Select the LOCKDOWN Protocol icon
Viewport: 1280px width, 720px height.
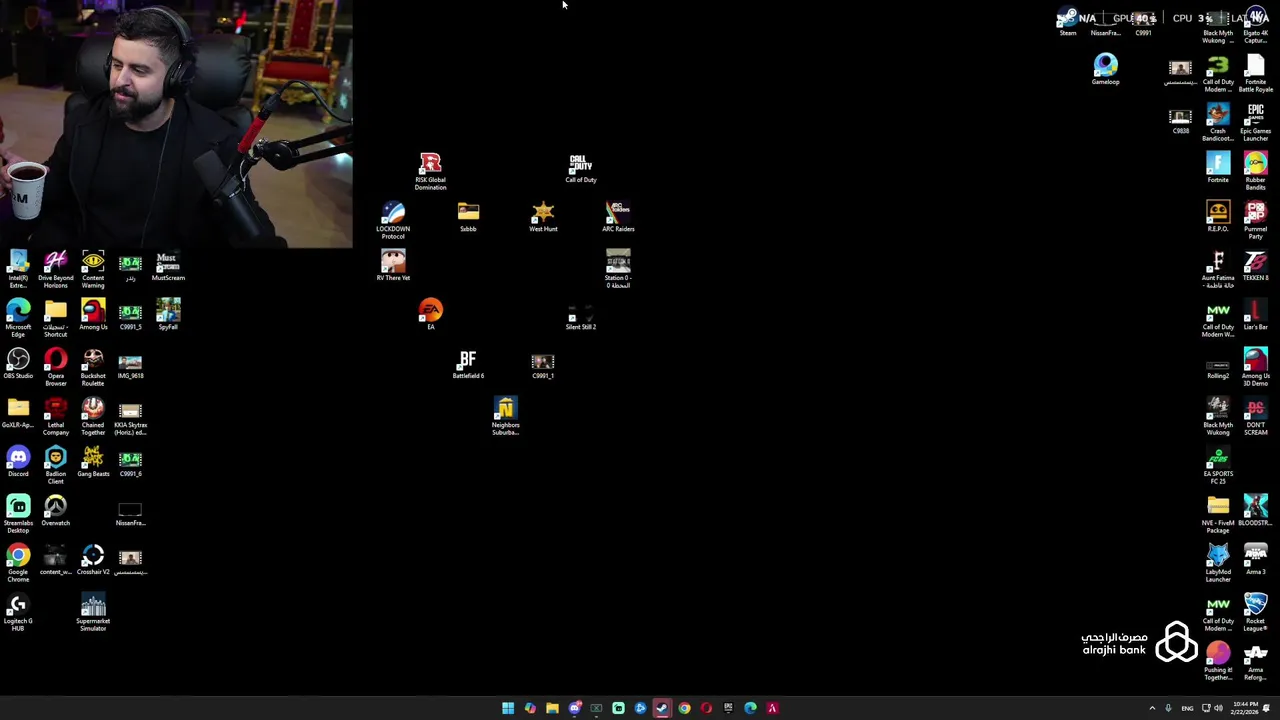tap(393, 221)
